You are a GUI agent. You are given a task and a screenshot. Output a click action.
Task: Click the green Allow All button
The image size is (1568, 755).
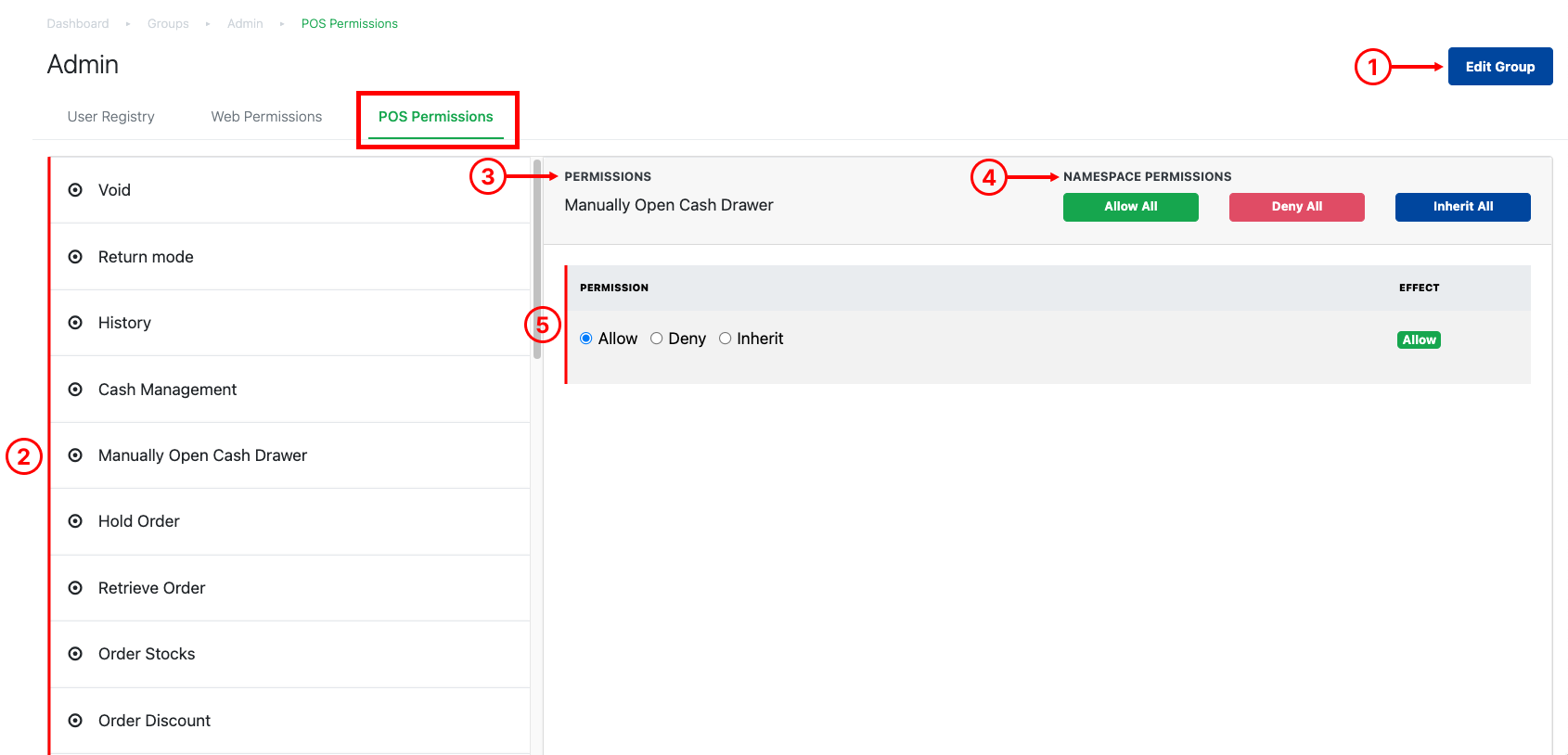[1130, 207]
